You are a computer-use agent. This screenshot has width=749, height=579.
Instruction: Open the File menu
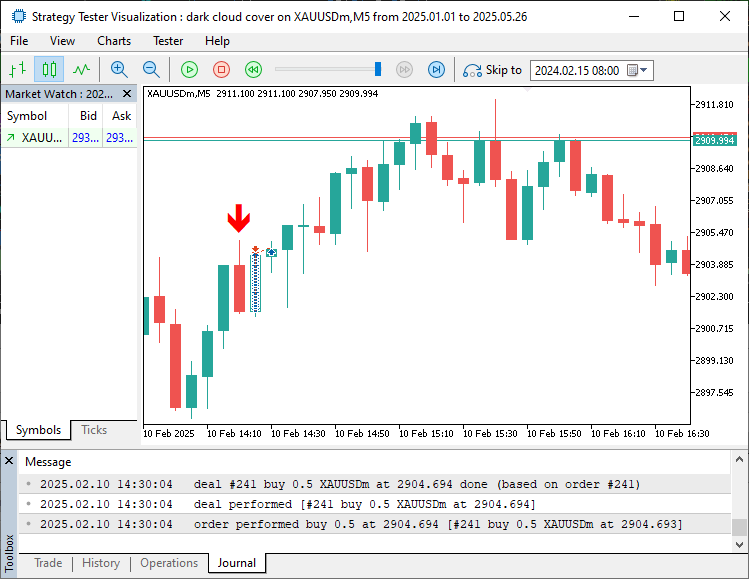pos(19,41)
